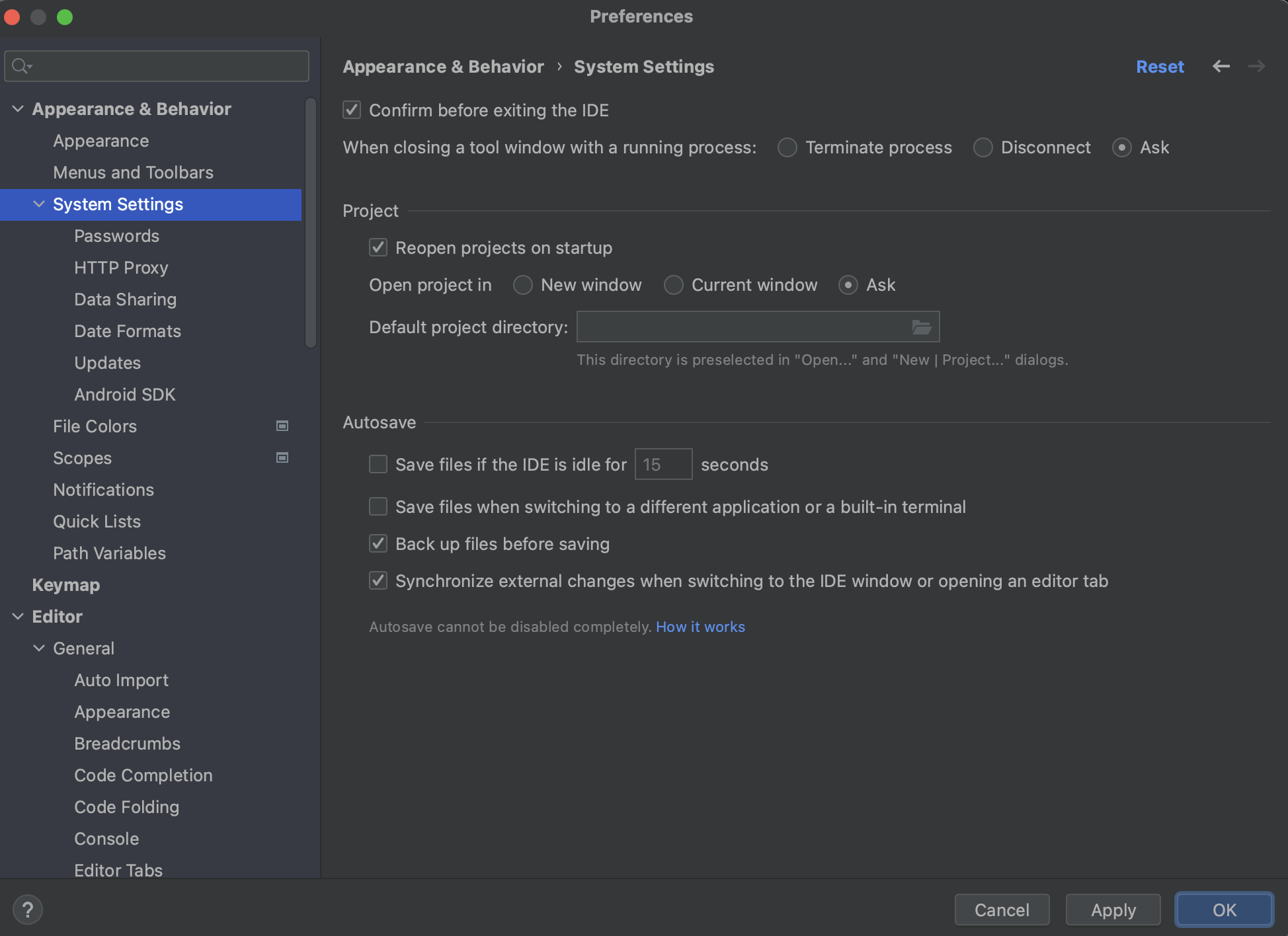
Task: Disable Back up files before saving
Action: click(378, 543)
